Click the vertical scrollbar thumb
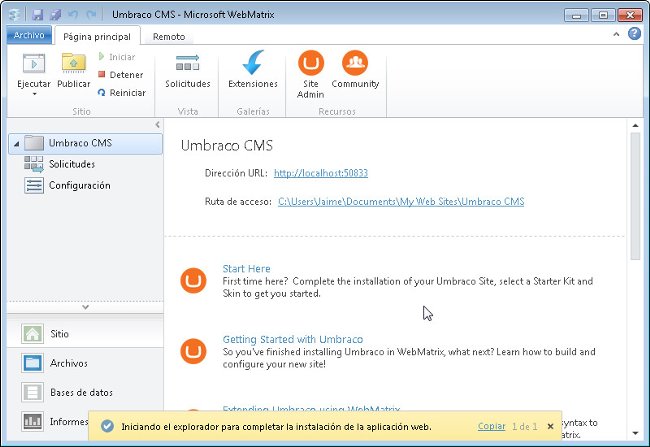 635,196
